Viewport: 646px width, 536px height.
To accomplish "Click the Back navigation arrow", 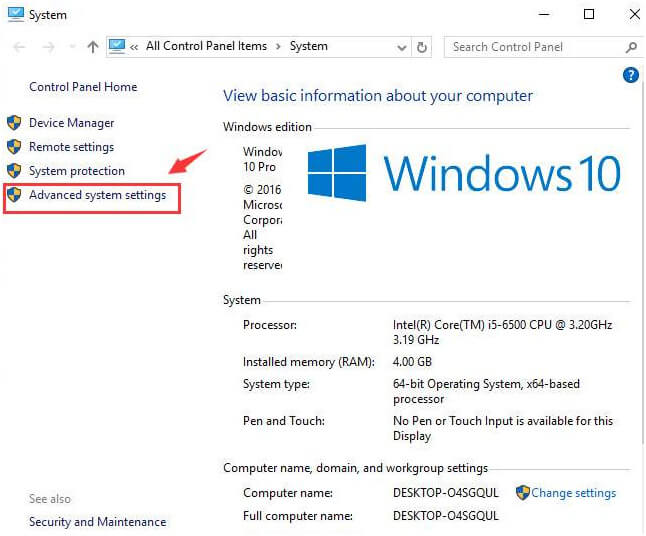I will click(x=19, y=47).
